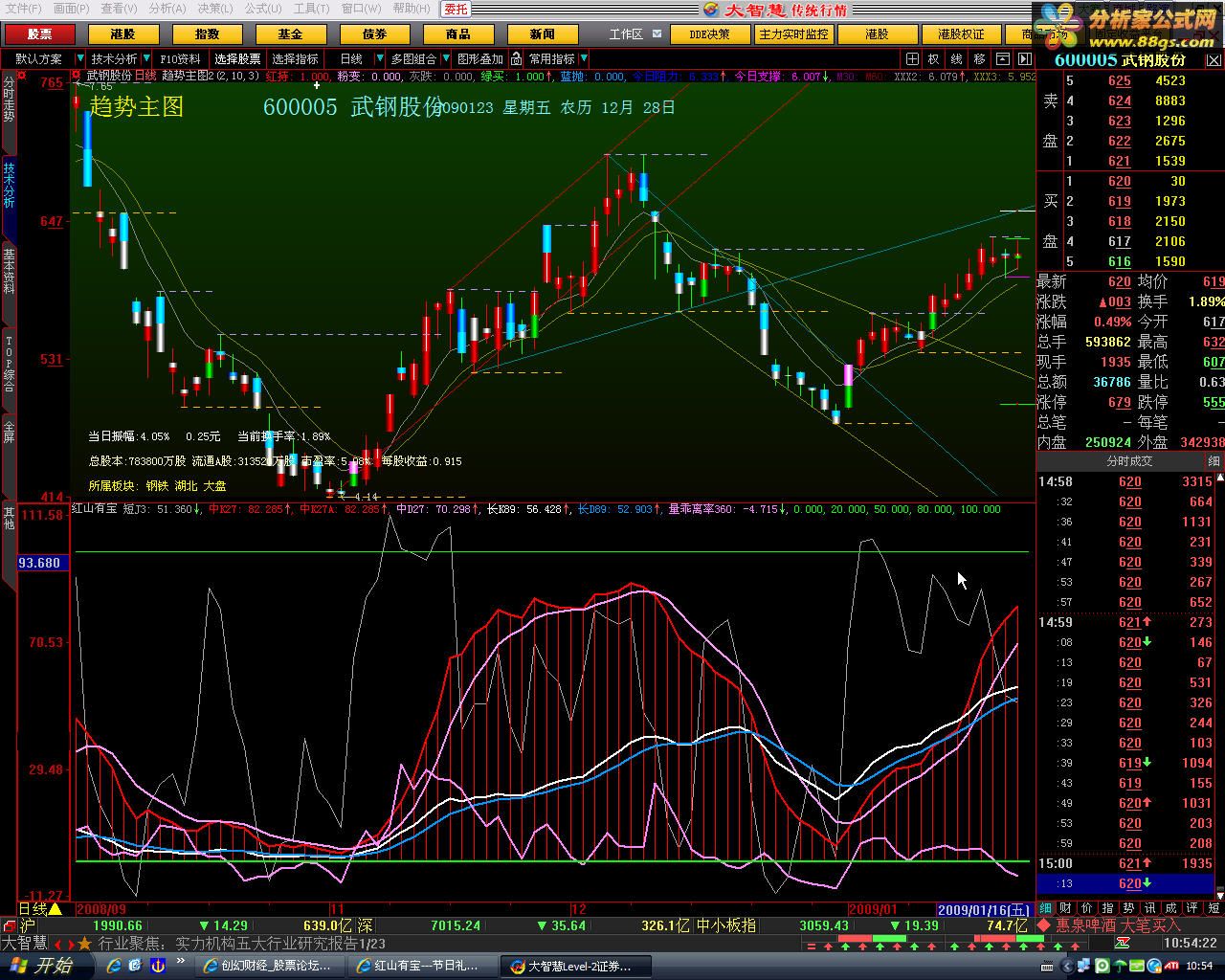
Task: Toggle the 权 ex-rights adjustment button
Action: coord(933,59)
